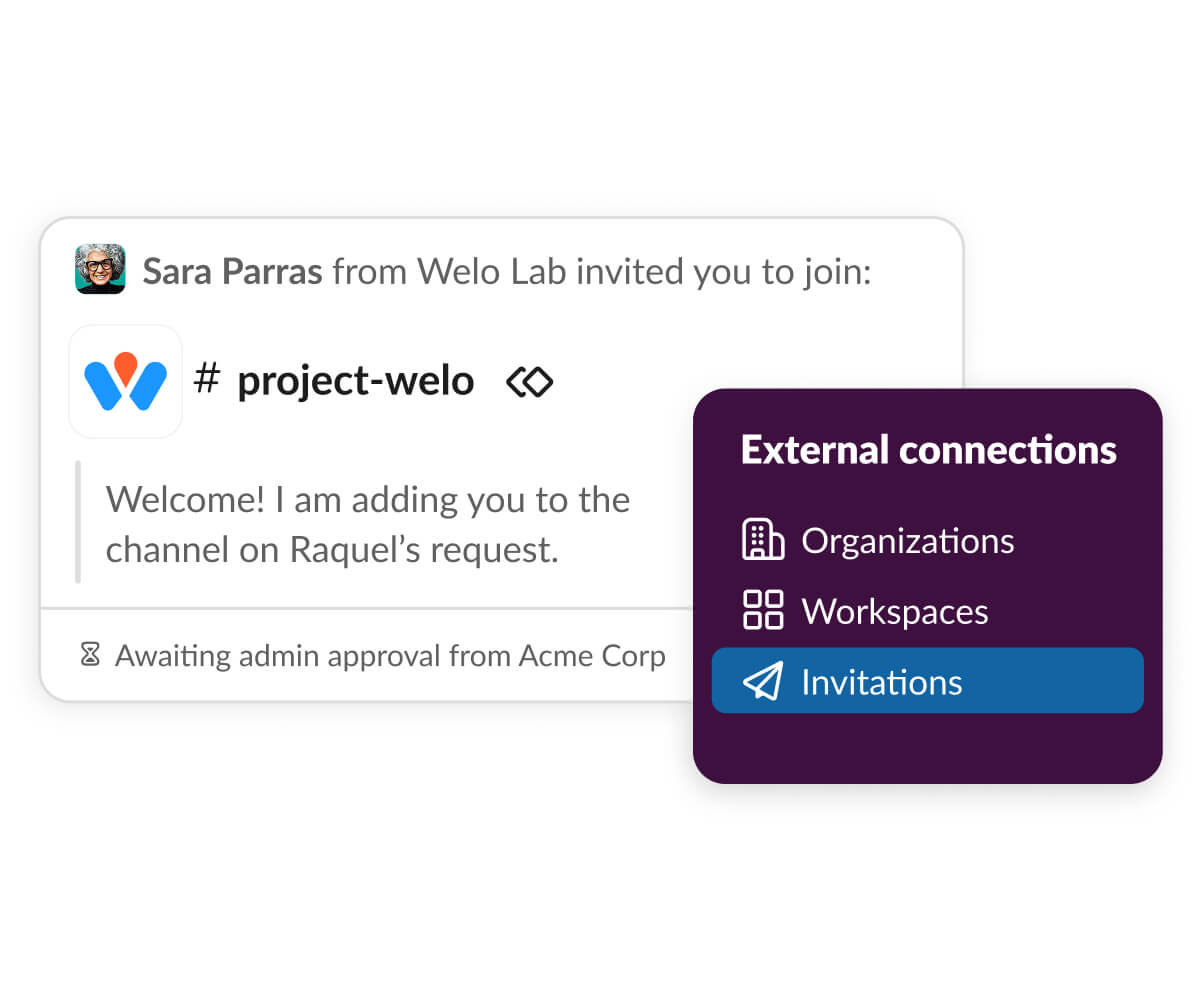Select the Workspaces menu item
The width and height of the screenshot is (1200, 1000).
click(894, 612)
